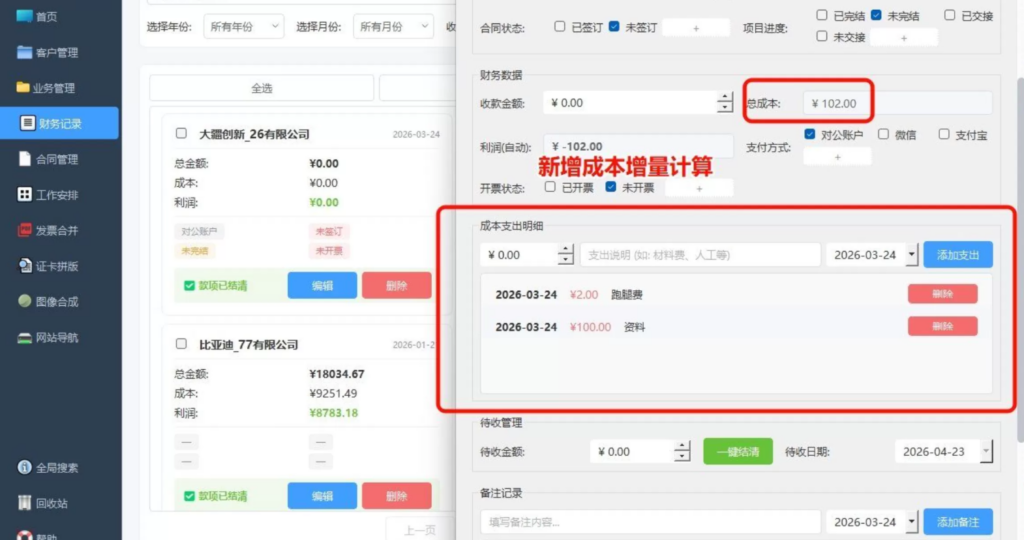Delete the 大疆创新_26有限公司 record

396,285
